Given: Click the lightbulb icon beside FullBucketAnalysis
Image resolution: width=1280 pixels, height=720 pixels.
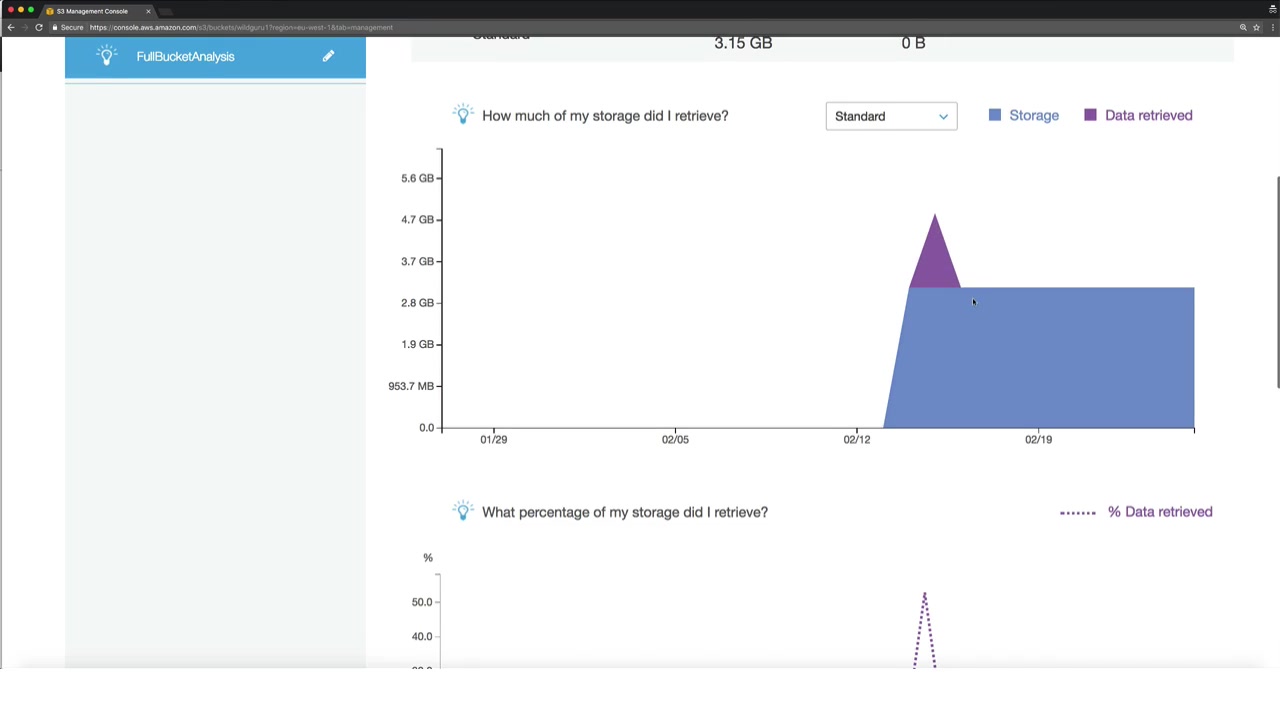Looking at the screenshot, I should click(x=107, y=55).
